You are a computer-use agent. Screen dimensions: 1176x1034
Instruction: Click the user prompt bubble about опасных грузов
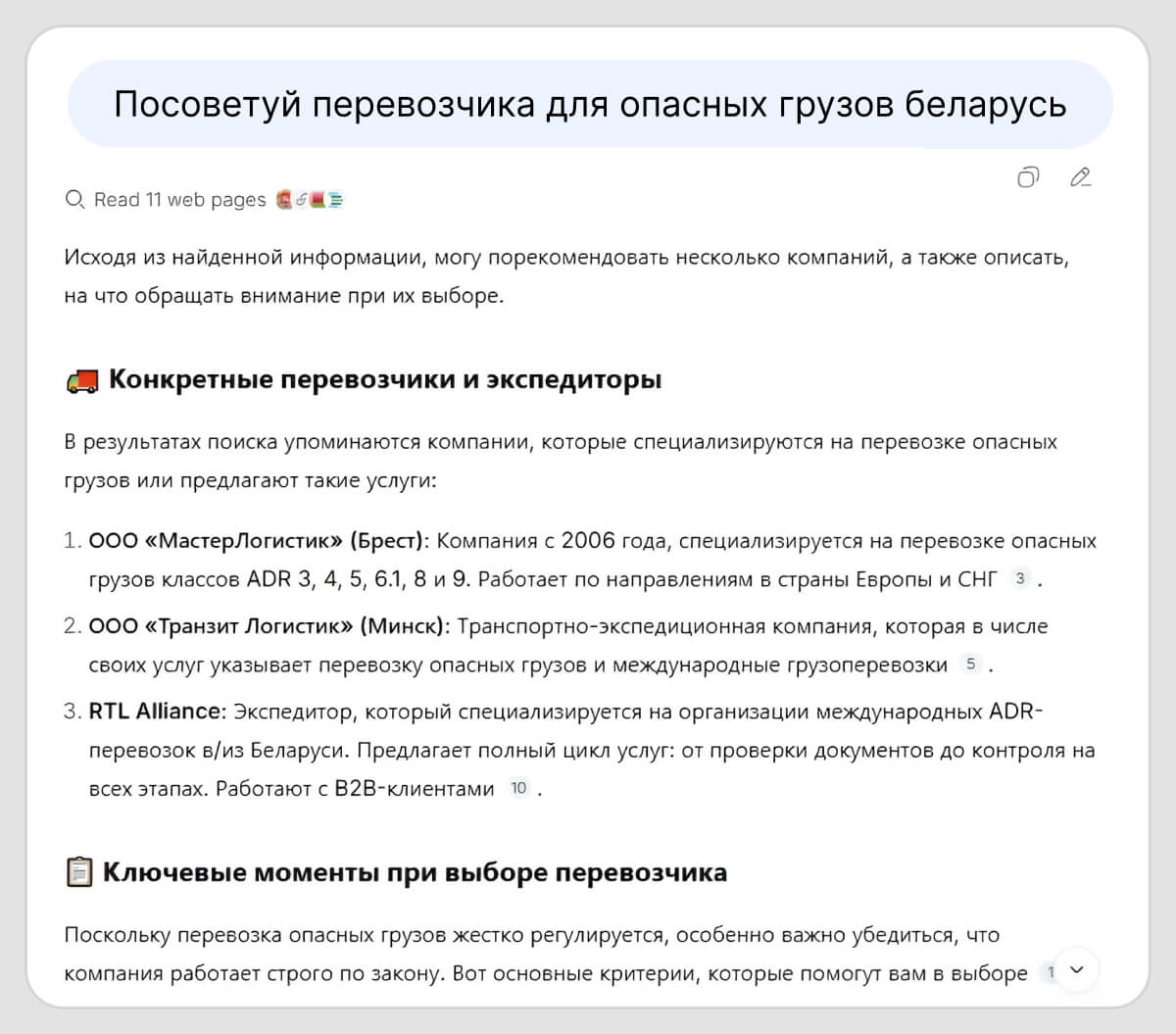(x=590, y=104)
